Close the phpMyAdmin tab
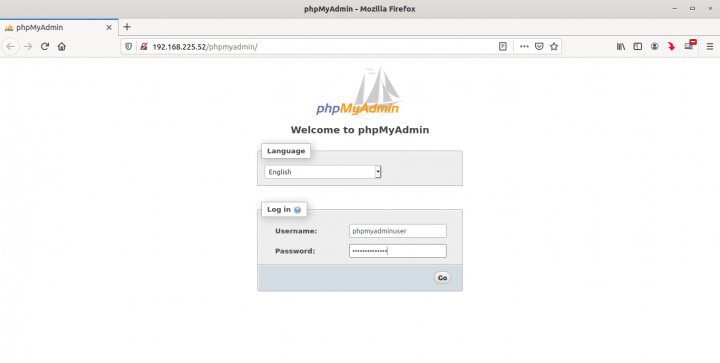The width and height of the screenshot is (720, 363). 109,28
